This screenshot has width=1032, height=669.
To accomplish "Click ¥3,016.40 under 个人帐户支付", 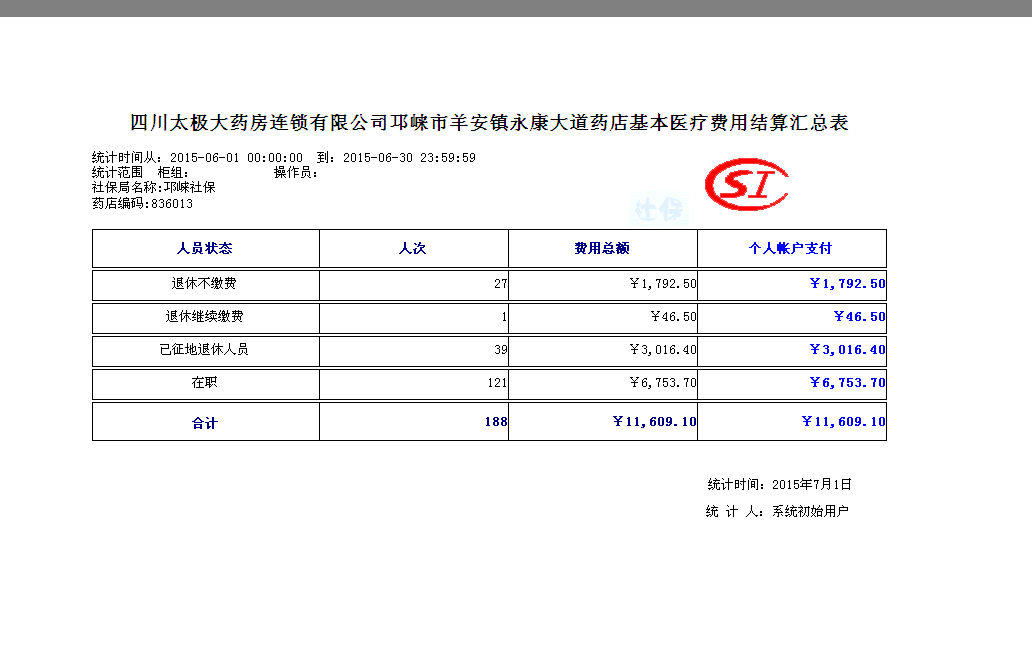I will click(x=848, y=350).
